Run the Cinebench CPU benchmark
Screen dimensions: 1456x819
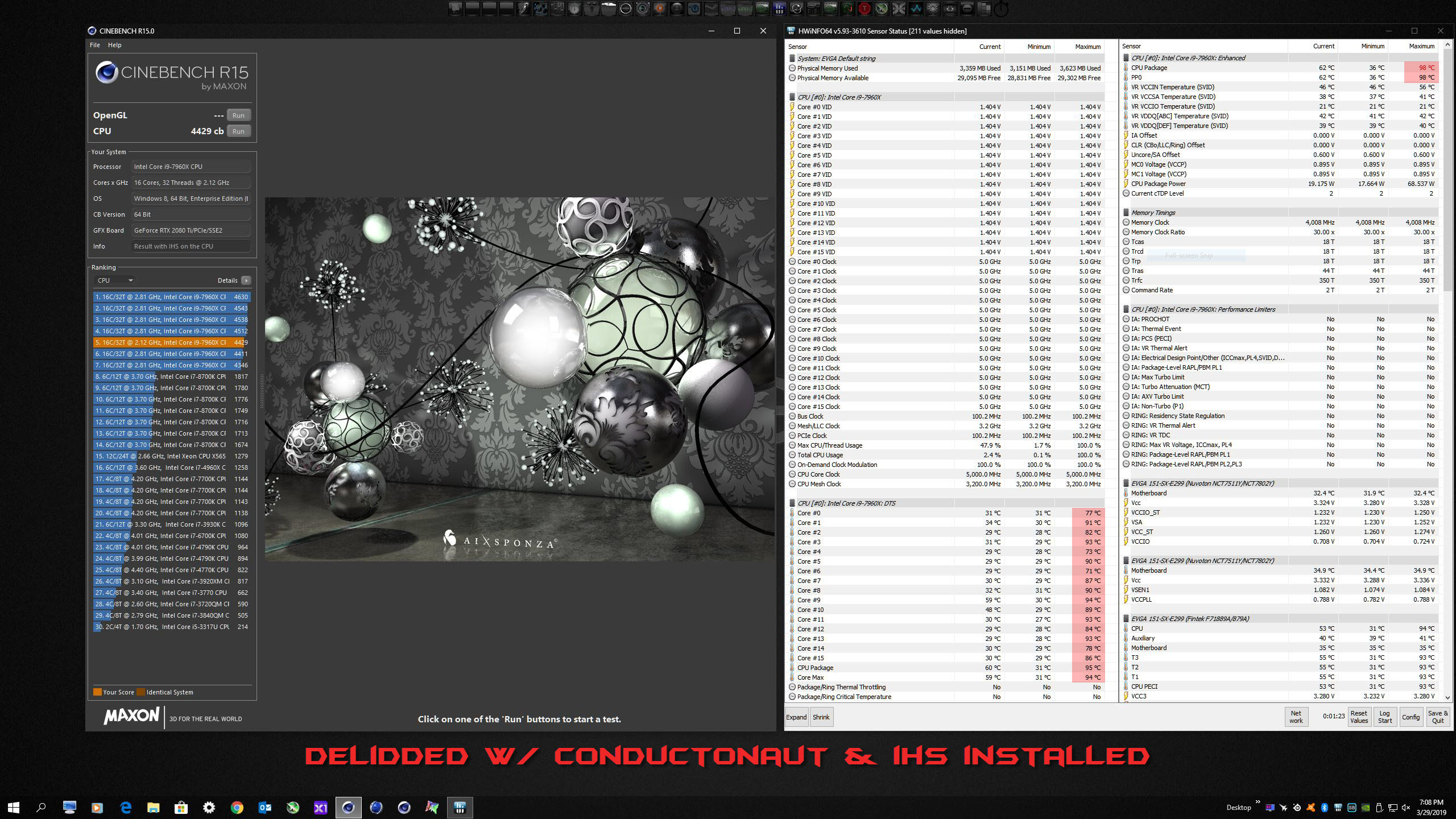(x=238, y=131)
